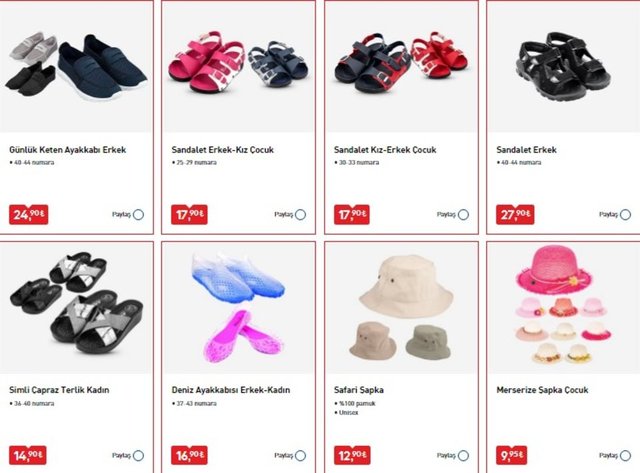Select Paylaş circle on Sandalet Erkek-Kız Çocuk
The image size is (640, 473).
[300, 215]
